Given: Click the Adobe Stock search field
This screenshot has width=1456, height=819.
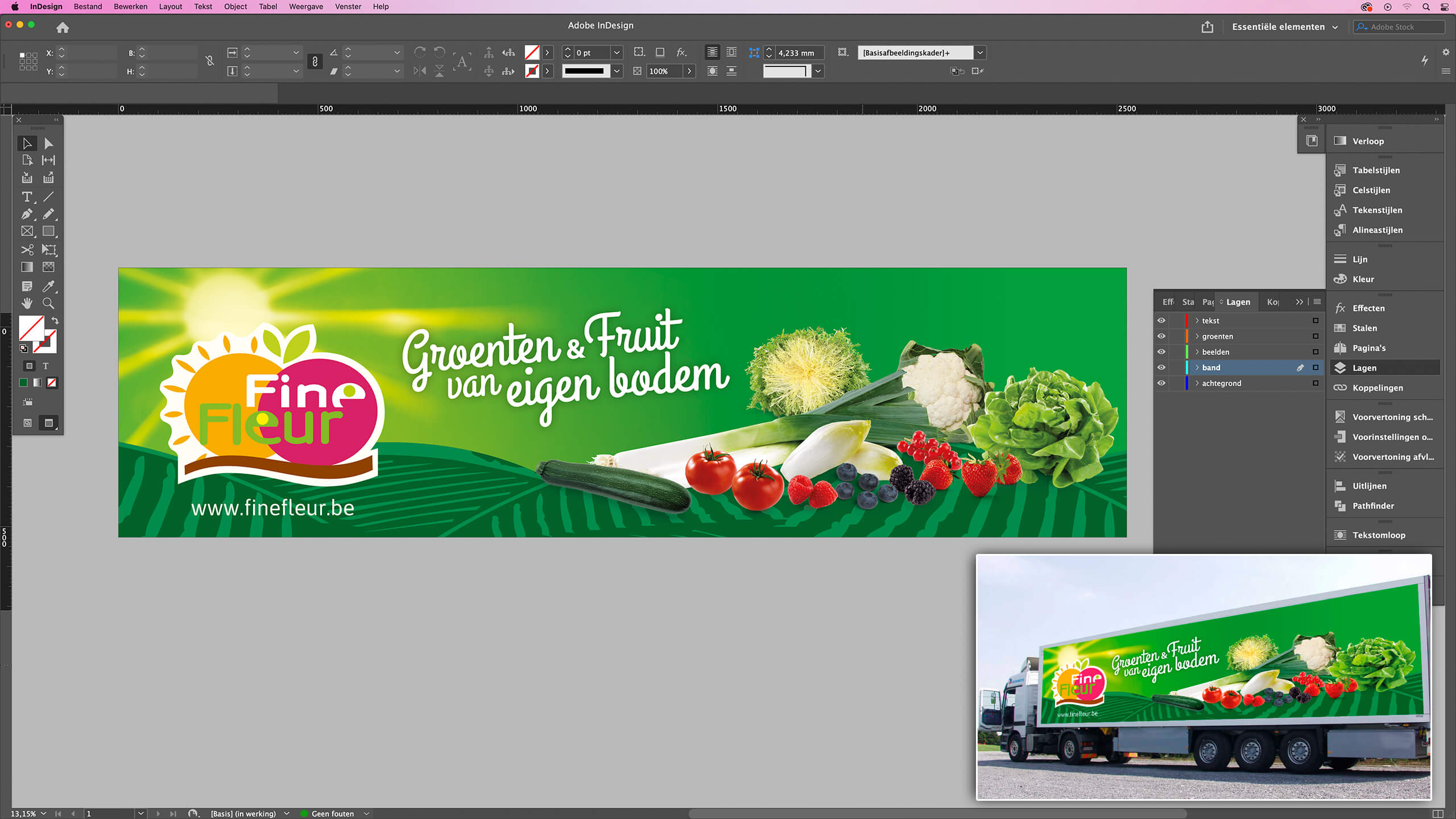Looking at the screenshot, I should point(1402,27).
